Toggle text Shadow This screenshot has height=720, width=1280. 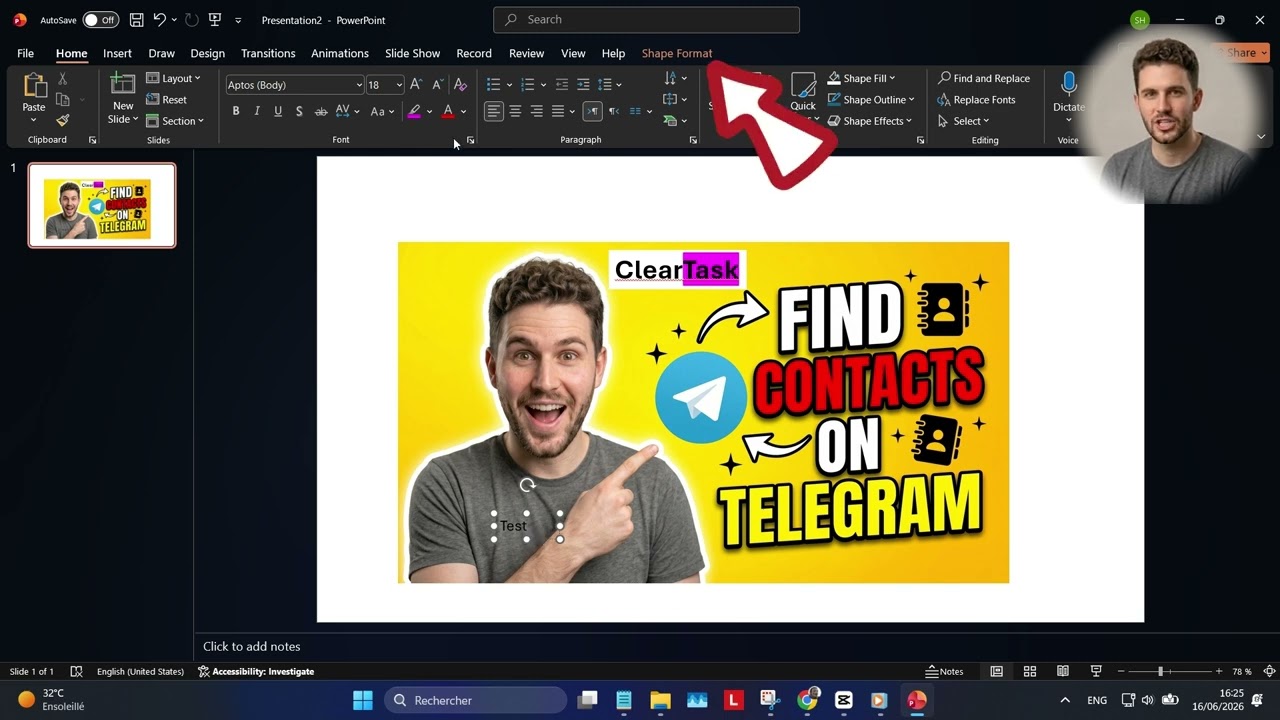pos(299,111)
